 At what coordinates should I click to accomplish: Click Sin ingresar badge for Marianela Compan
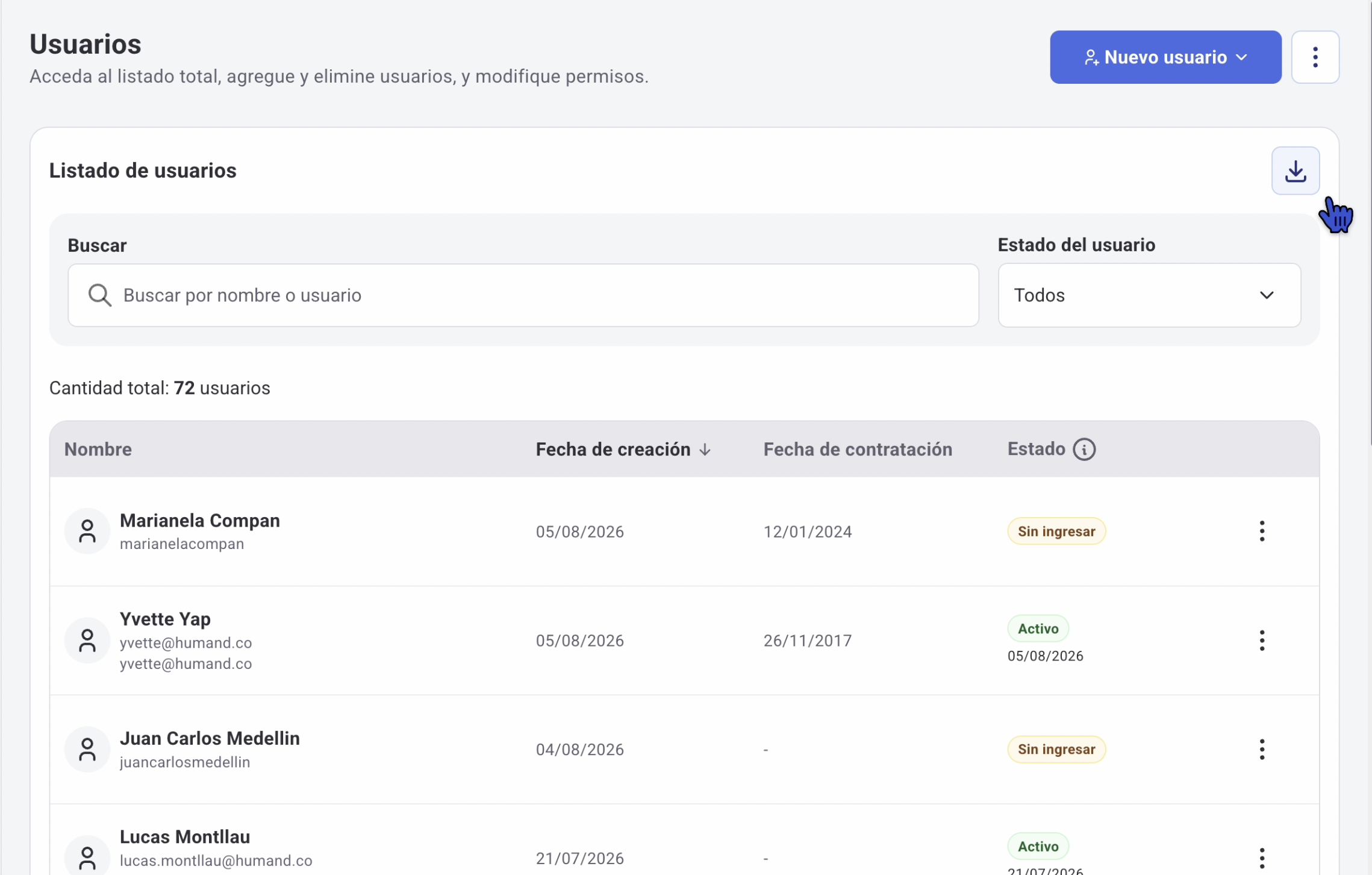1056,532
